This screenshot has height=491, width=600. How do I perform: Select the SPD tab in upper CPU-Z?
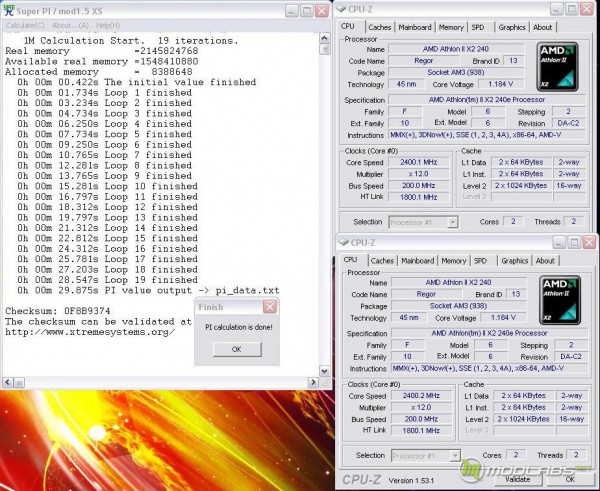pos(478,27)
